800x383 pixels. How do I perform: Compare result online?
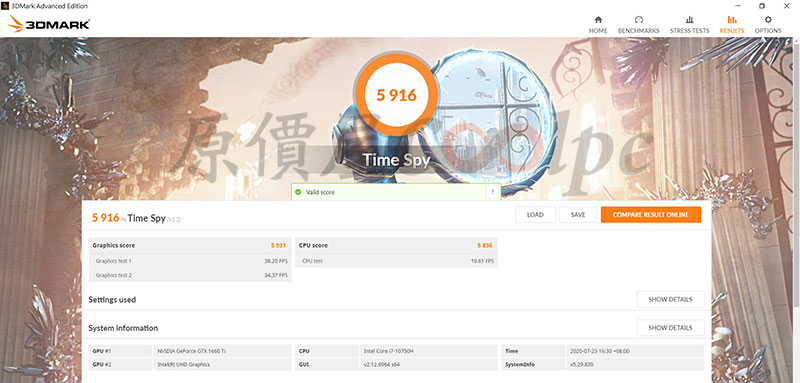click(651, 215)
